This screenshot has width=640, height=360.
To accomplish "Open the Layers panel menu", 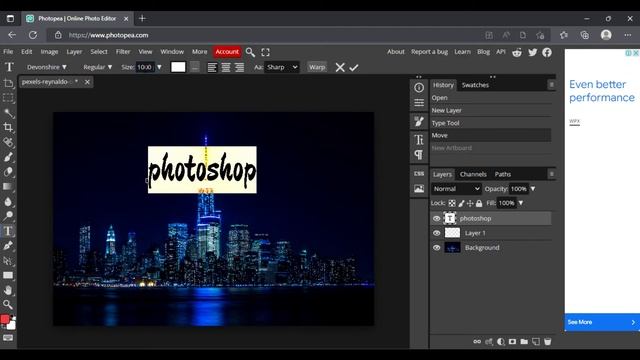I will 551,174.
